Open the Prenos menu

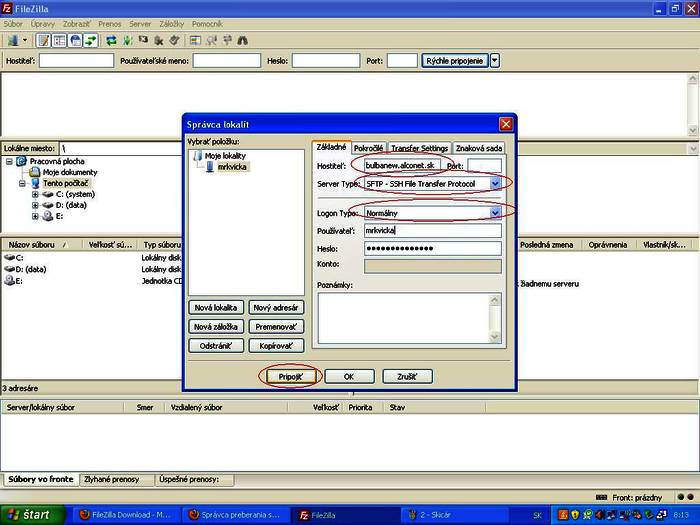coord(110,24)
